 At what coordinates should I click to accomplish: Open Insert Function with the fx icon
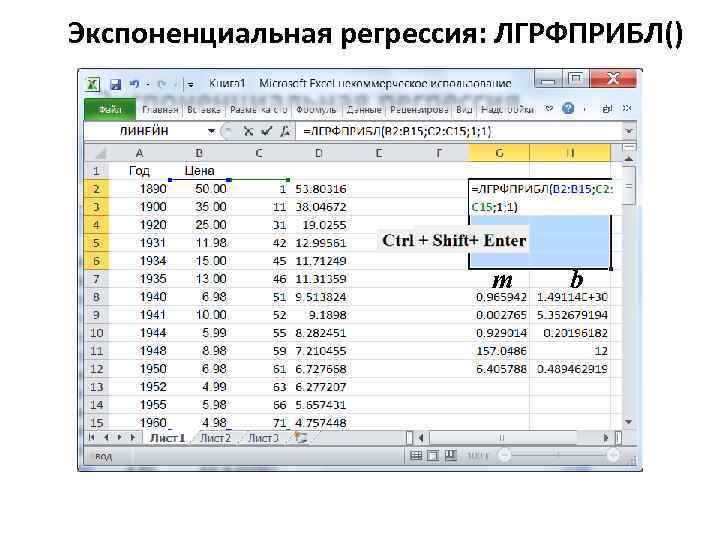pyautogui.click(x=285, y=132)
